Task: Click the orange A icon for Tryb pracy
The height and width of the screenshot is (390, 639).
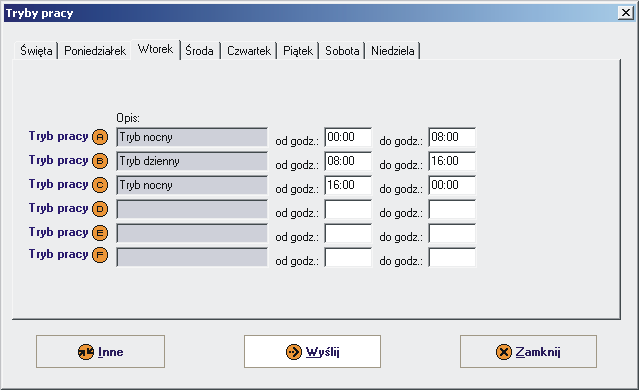Action: (x=100, y=137)
